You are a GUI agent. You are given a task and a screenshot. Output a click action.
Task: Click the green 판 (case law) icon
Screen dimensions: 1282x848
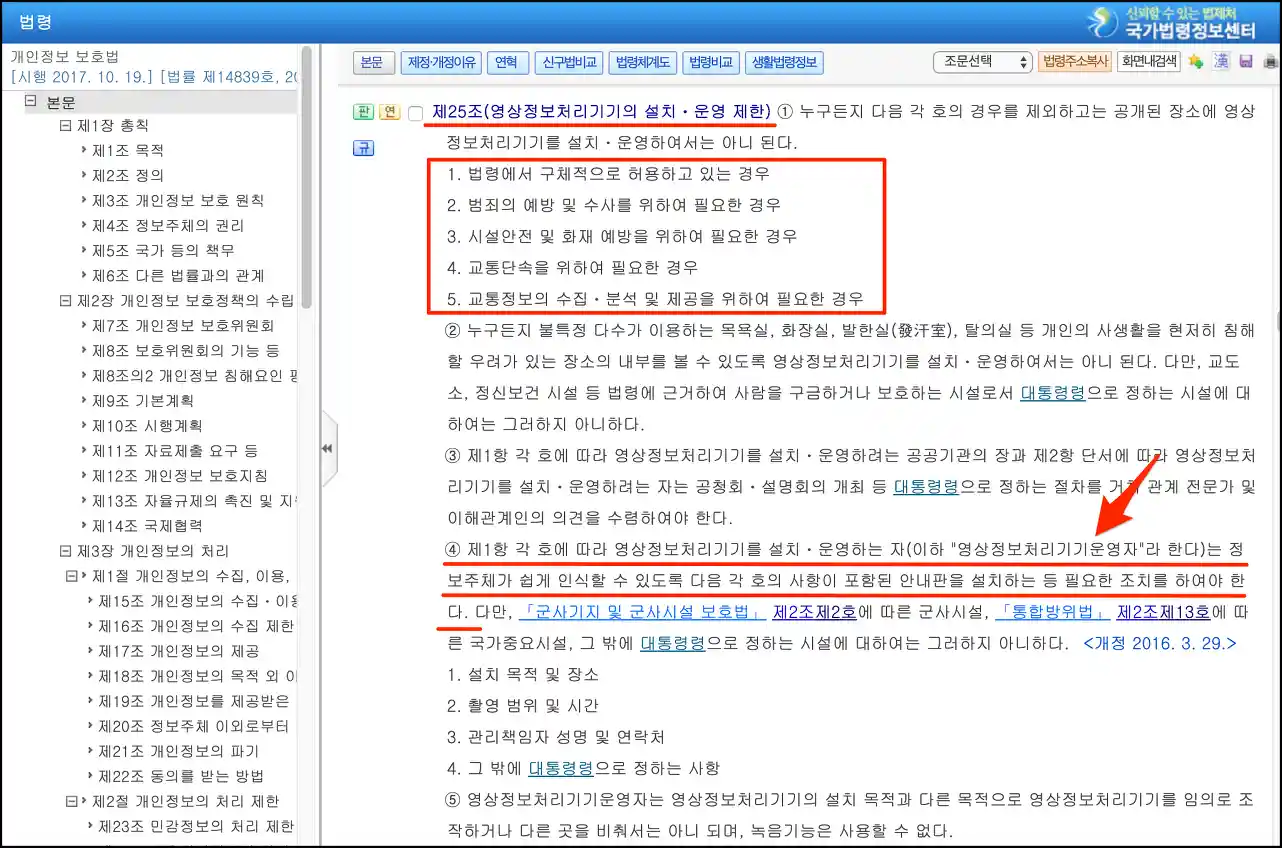tap(363, 112)
